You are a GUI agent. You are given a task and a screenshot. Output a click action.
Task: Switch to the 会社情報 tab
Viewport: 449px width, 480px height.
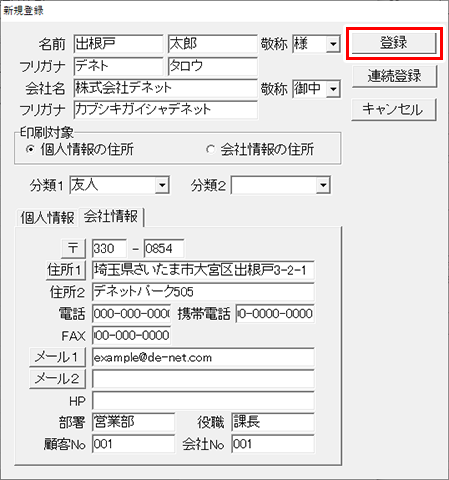111,217
